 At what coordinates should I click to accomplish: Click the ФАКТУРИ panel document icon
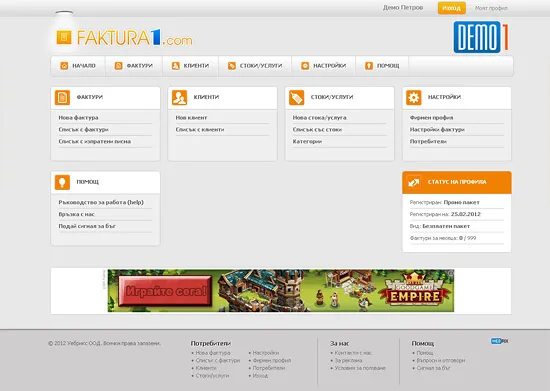[62, 97]
